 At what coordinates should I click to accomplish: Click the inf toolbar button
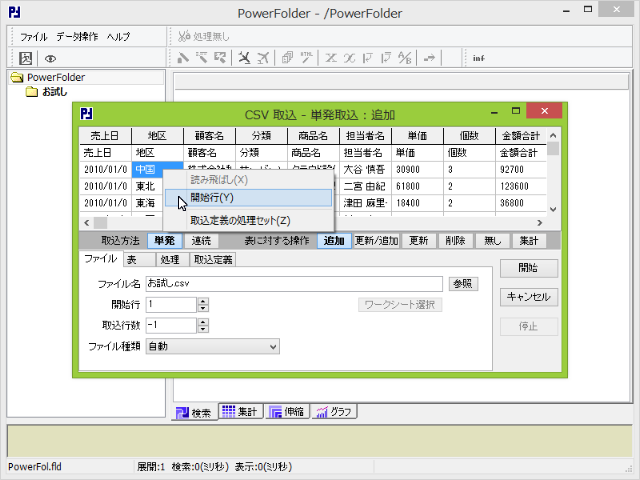(478, 58)
